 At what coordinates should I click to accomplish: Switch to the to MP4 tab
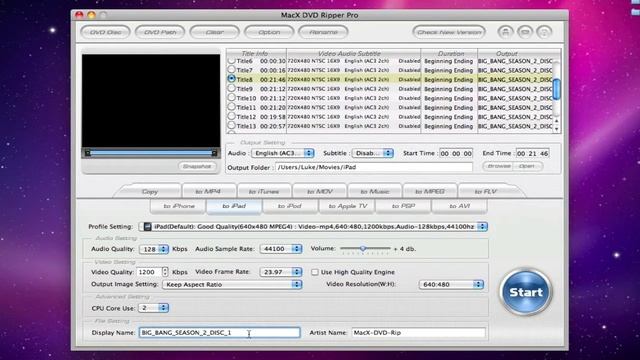coord(208,191)
